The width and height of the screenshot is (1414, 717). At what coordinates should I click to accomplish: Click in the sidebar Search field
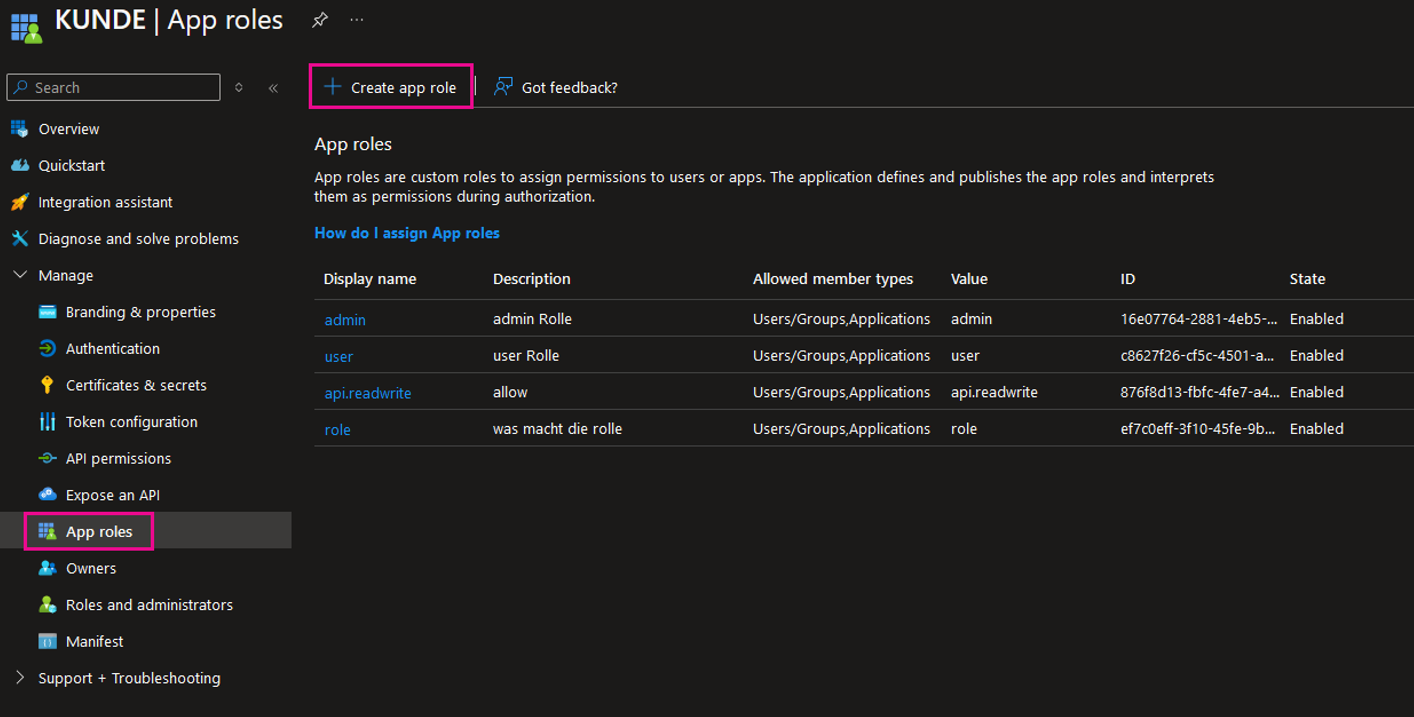point(120,88)
